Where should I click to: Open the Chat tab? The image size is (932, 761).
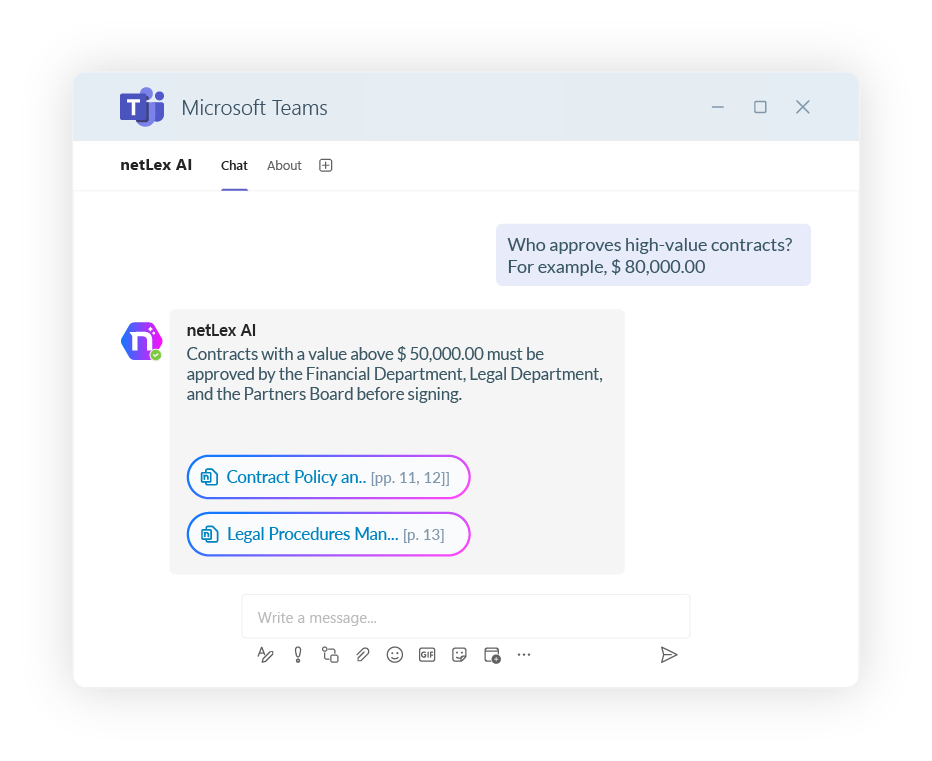click(x=234, y=166)
